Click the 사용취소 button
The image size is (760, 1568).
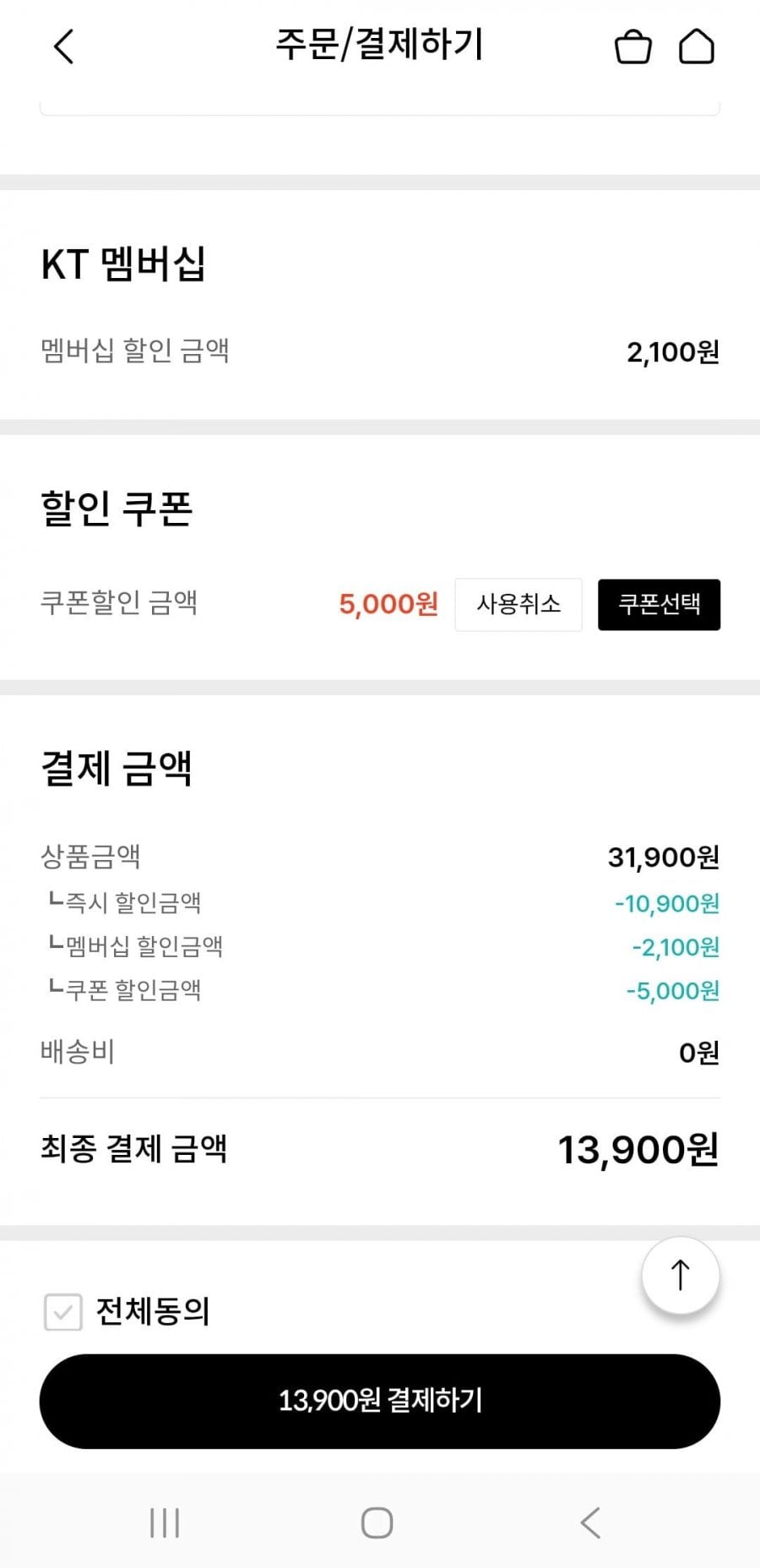pos(518,604)
